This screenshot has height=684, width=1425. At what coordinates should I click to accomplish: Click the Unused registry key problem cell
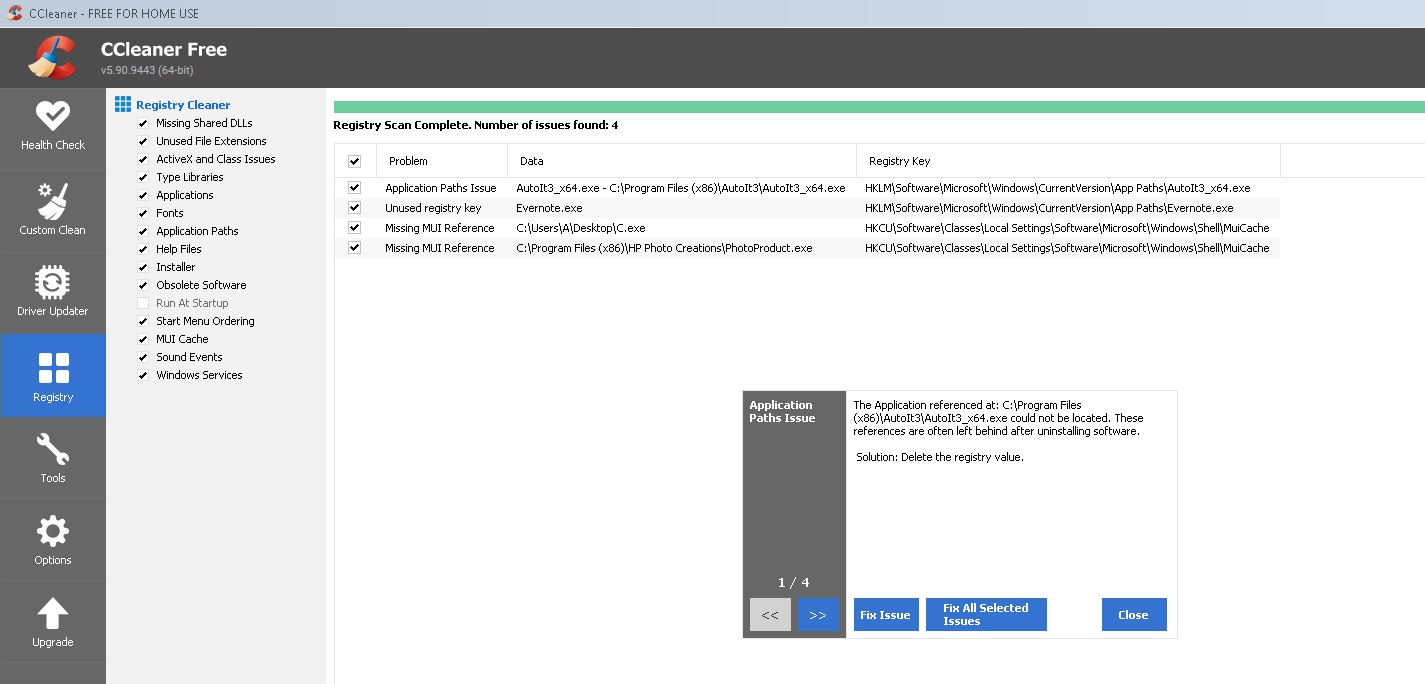pos(433,208)
